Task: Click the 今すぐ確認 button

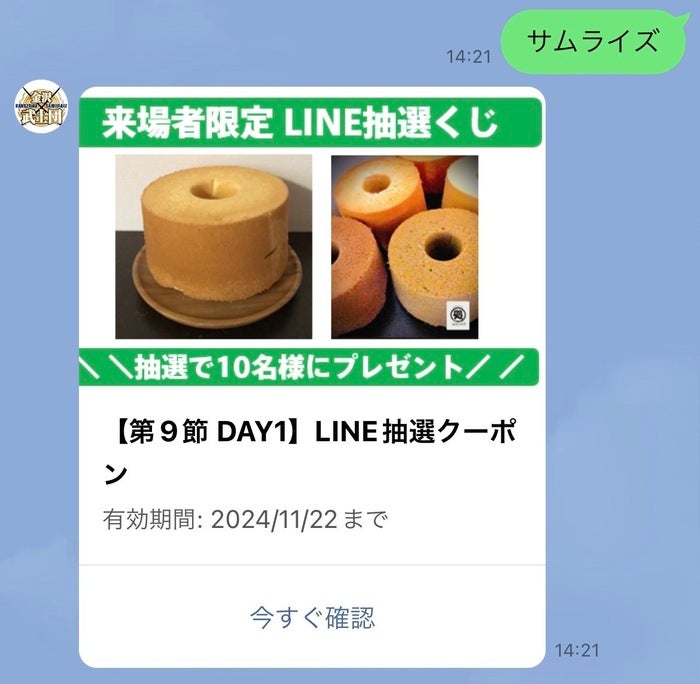Action: 312,617
